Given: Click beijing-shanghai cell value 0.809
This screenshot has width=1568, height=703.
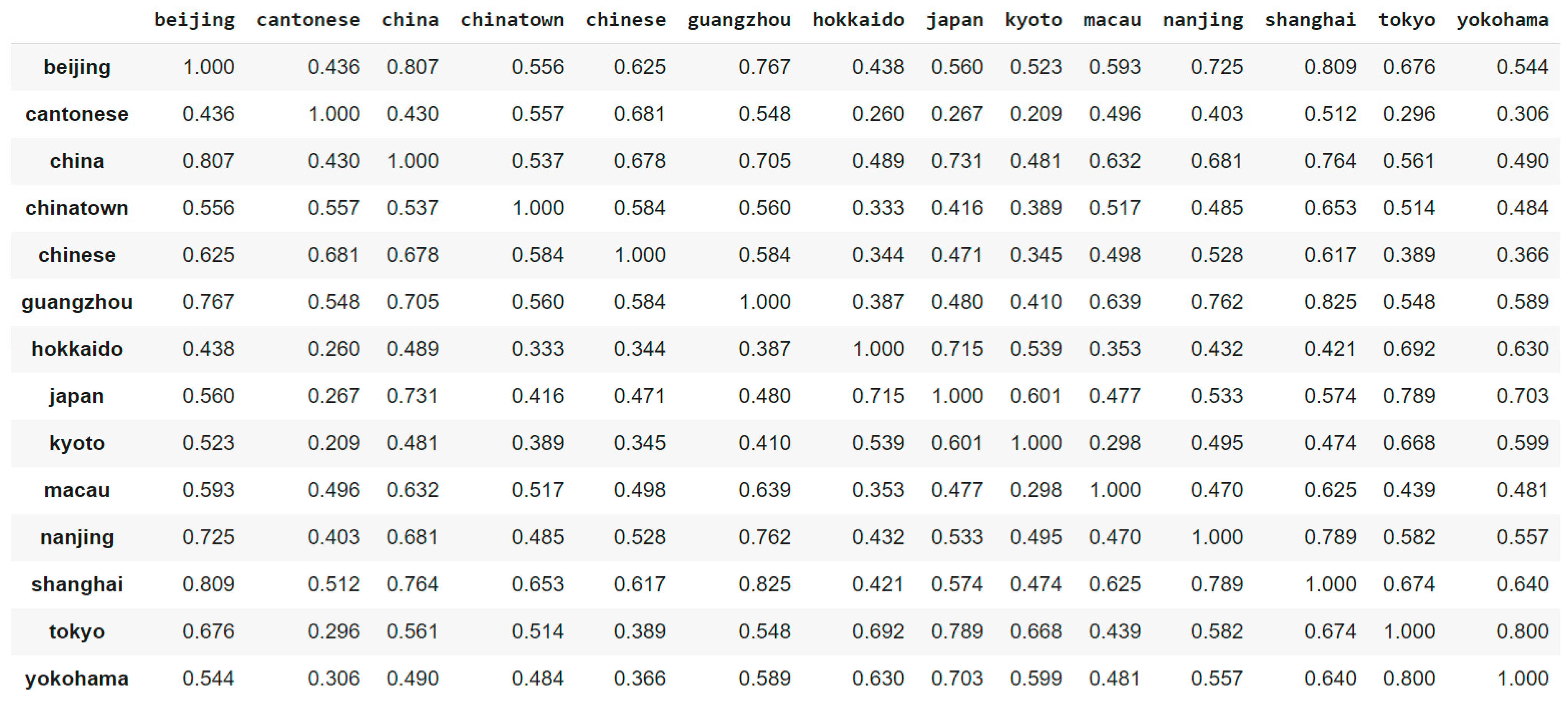Looking at the screenshot, I should click(x=1330, y=67).
